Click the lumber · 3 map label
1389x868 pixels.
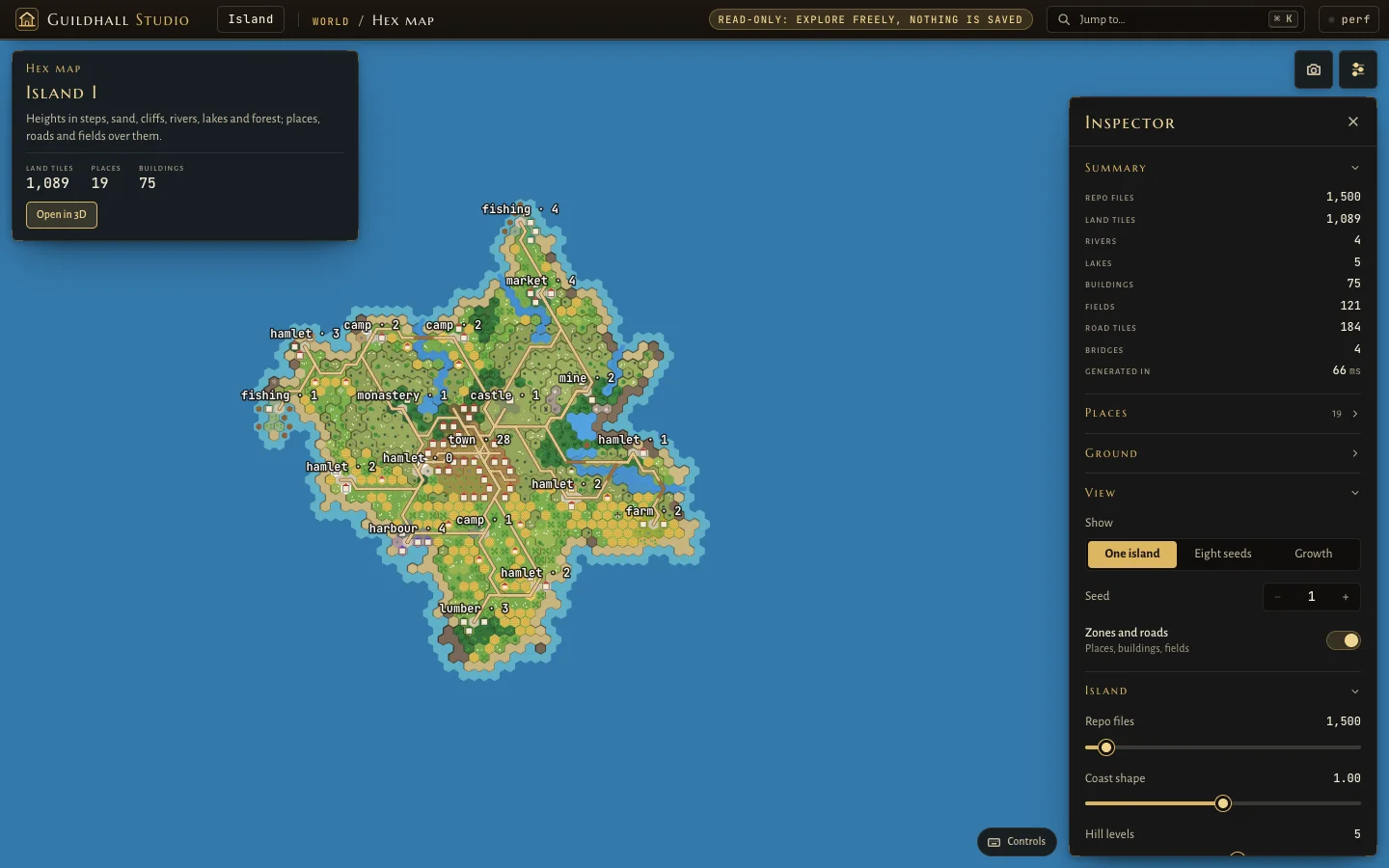(x=474, y=609)
